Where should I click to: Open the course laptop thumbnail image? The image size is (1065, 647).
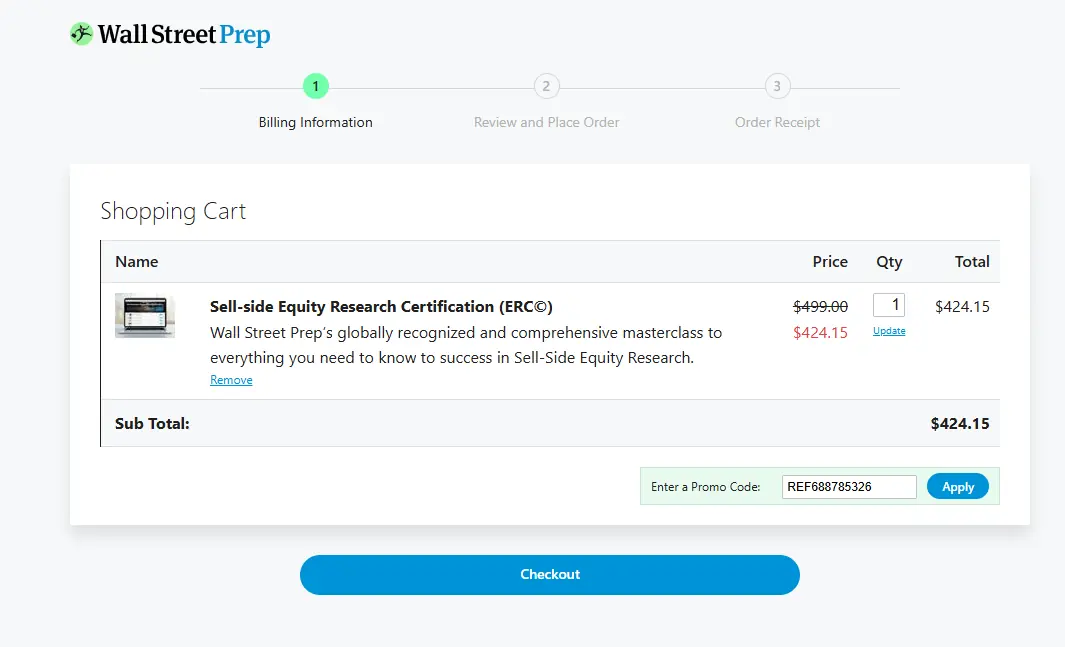(x=145, y=315)
